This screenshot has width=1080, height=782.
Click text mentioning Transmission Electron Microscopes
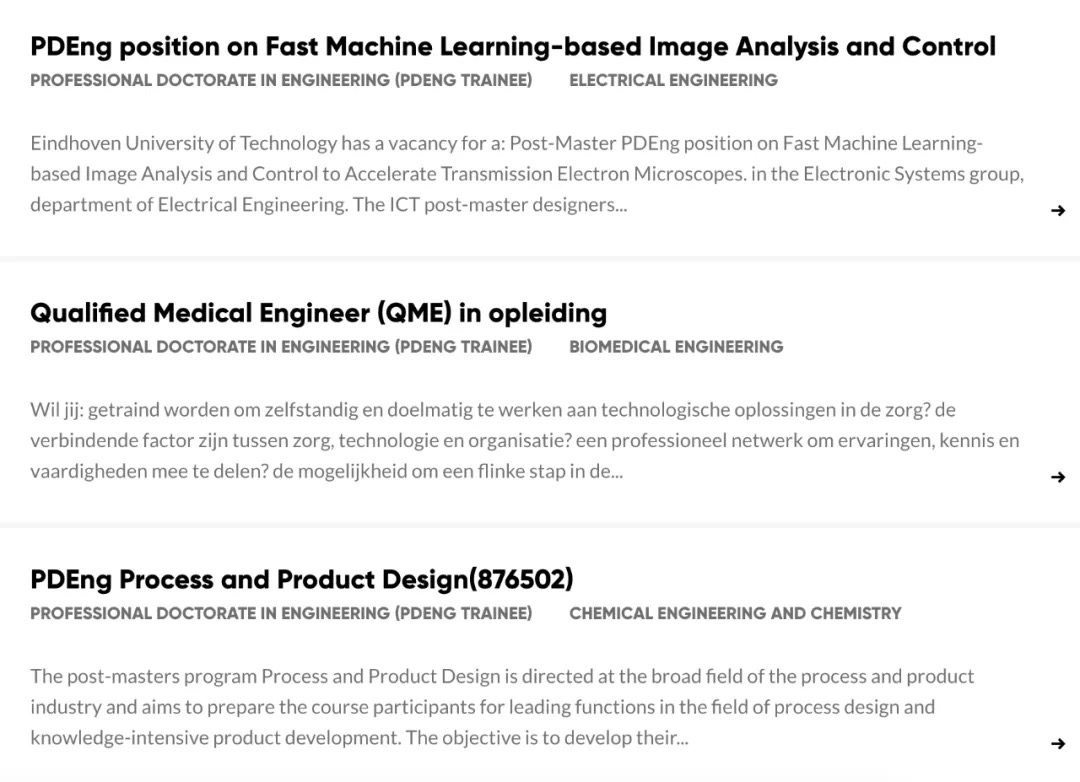click(x=527, y=174)
